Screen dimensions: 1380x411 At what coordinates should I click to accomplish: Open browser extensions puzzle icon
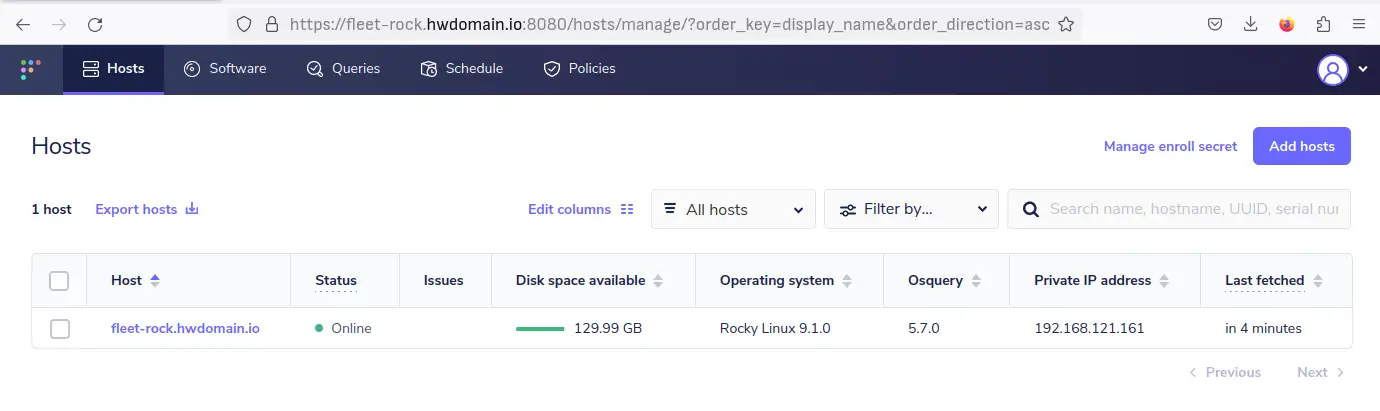tap(1323, 24)
